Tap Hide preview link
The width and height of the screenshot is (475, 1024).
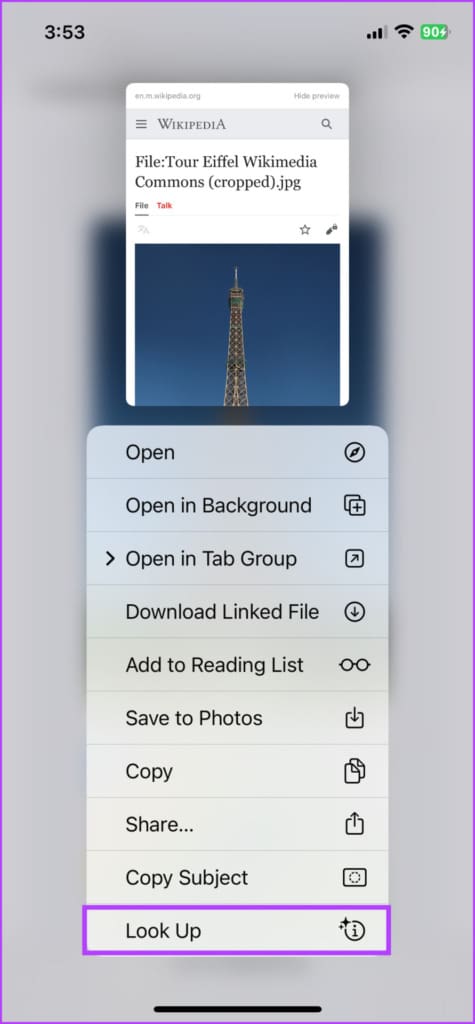tap(317, 96)
